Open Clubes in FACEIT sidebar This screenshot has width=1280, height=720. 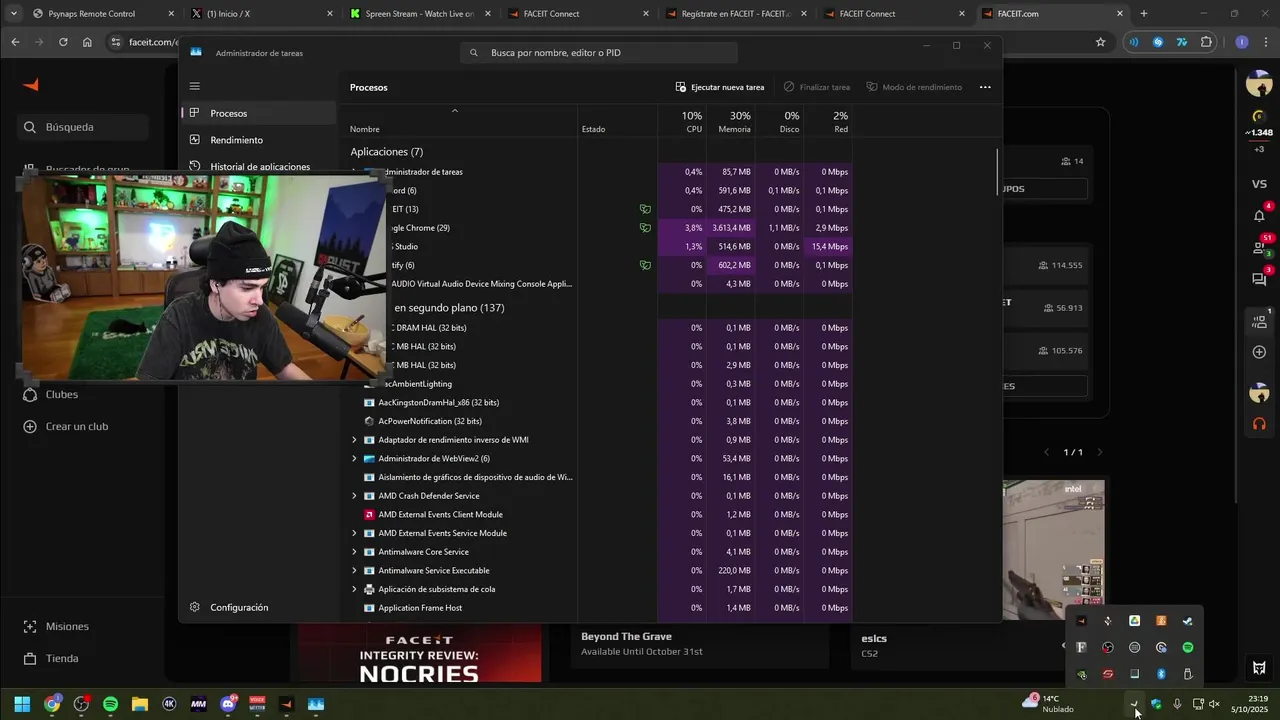point(50,394)
